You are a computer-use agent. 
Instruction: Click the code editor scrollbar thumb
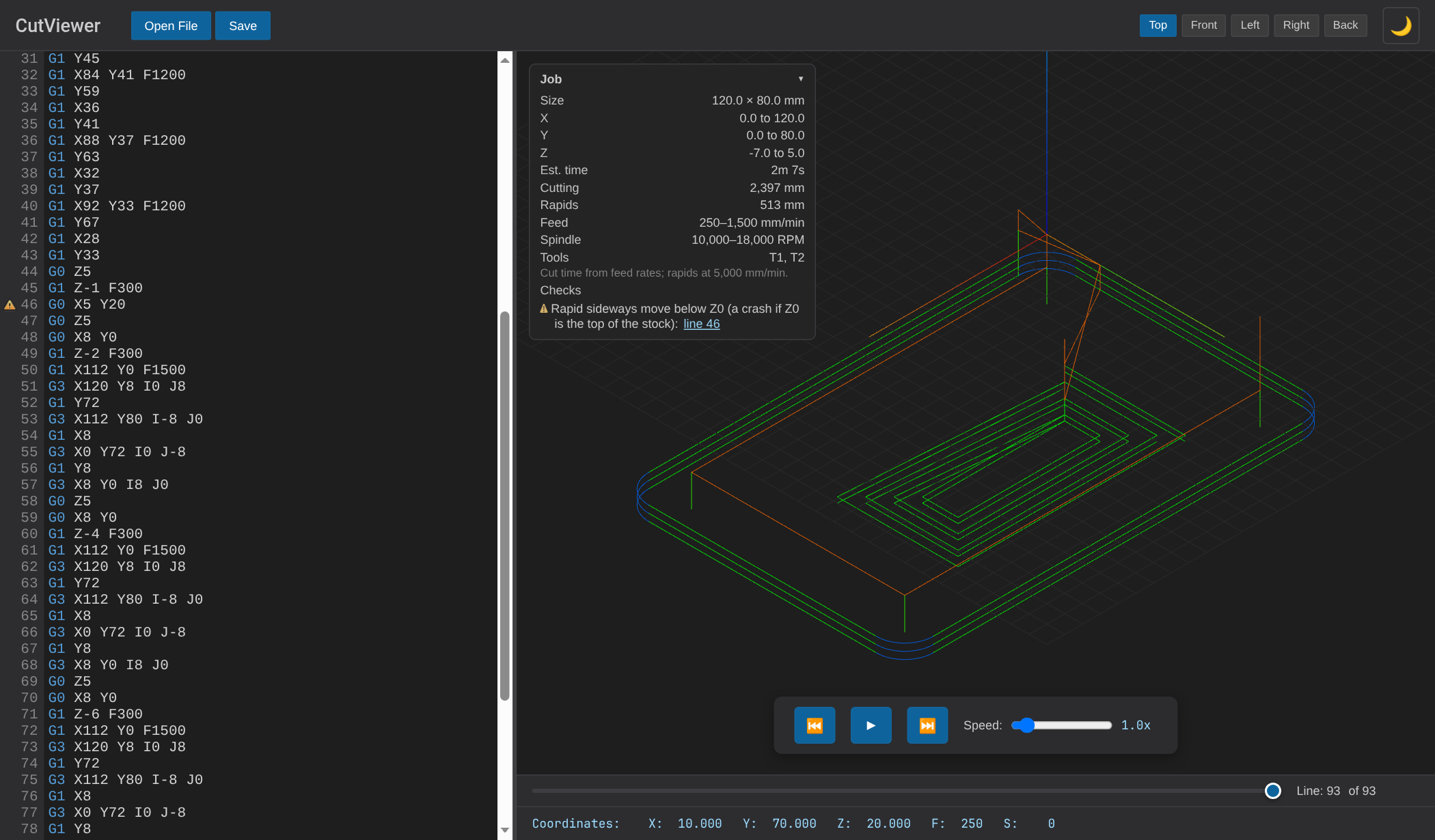pos(505,506)
